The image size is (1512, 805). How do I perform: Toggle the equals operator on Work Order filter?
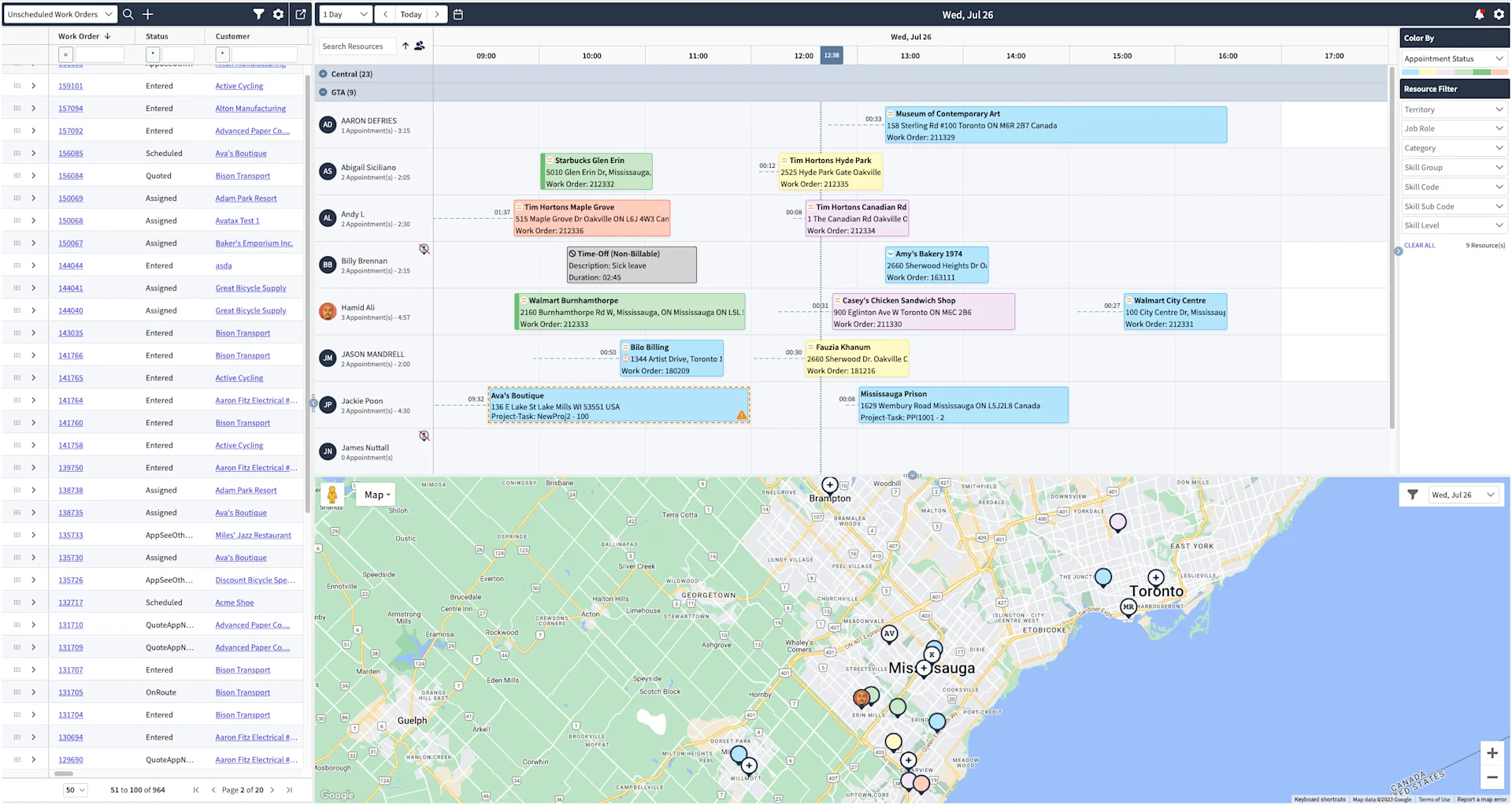65,54
